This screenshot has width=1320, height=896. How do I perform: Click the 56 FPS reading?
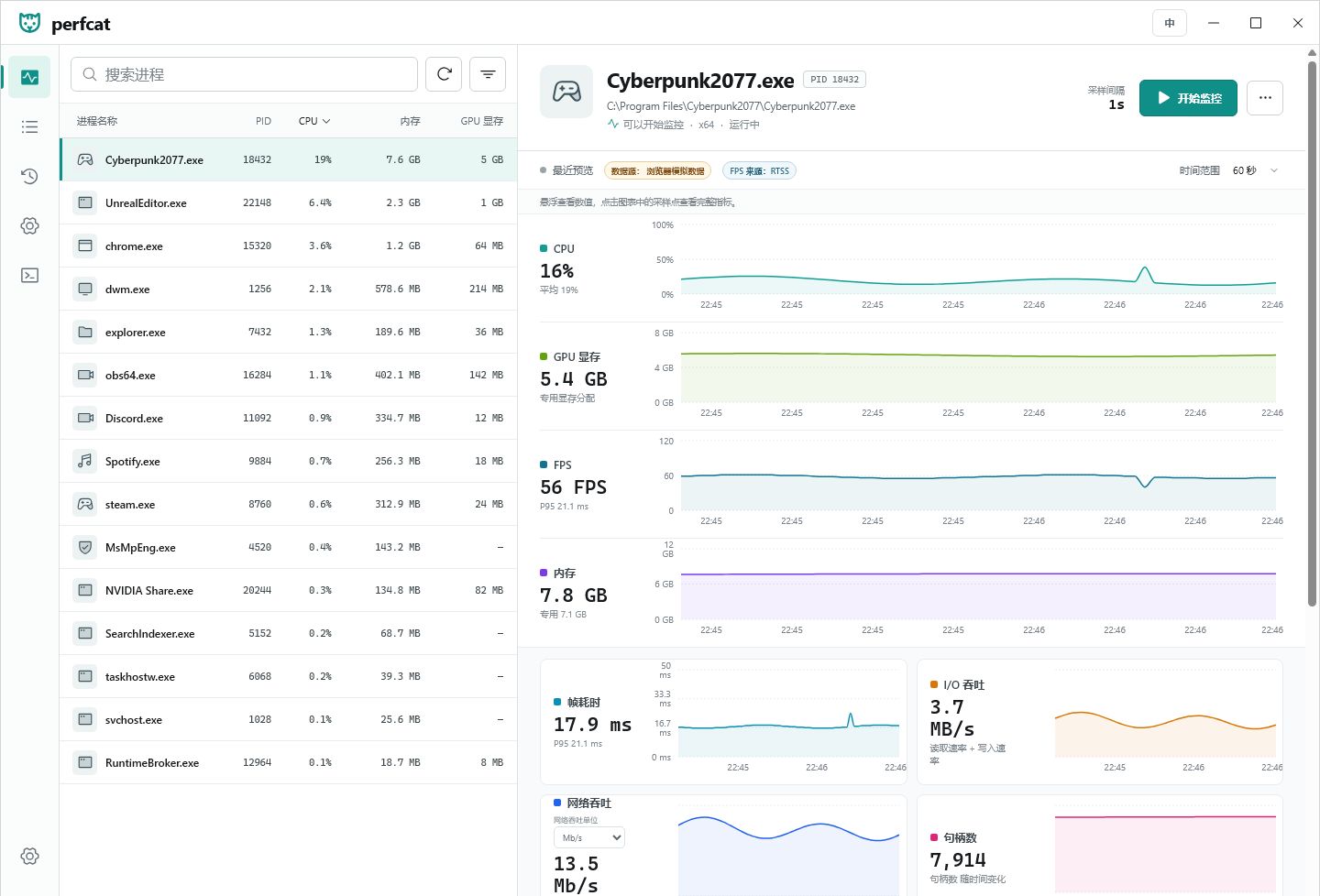click(x=574, y=487)
